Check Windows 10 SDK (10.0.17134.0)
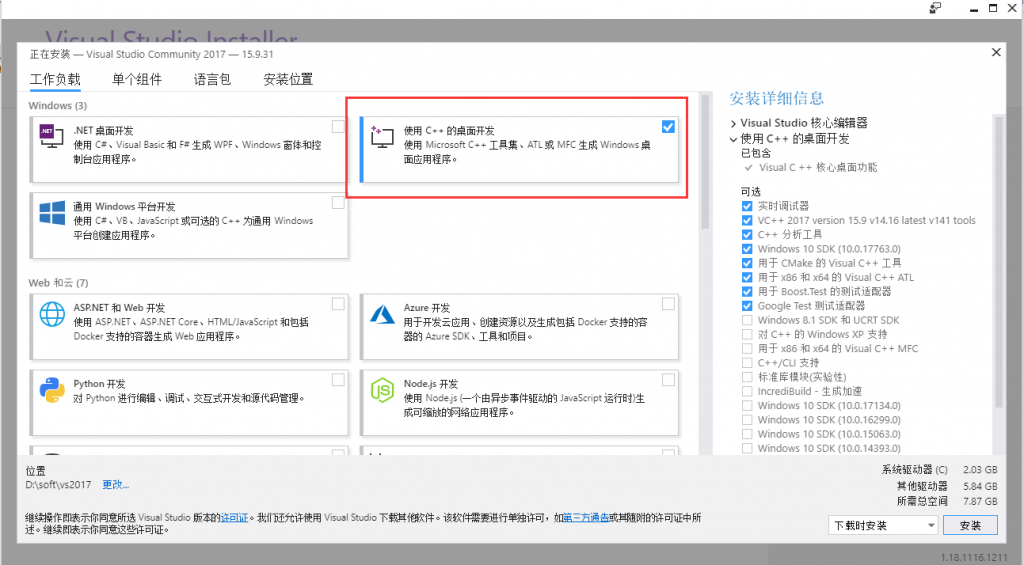 747,406
